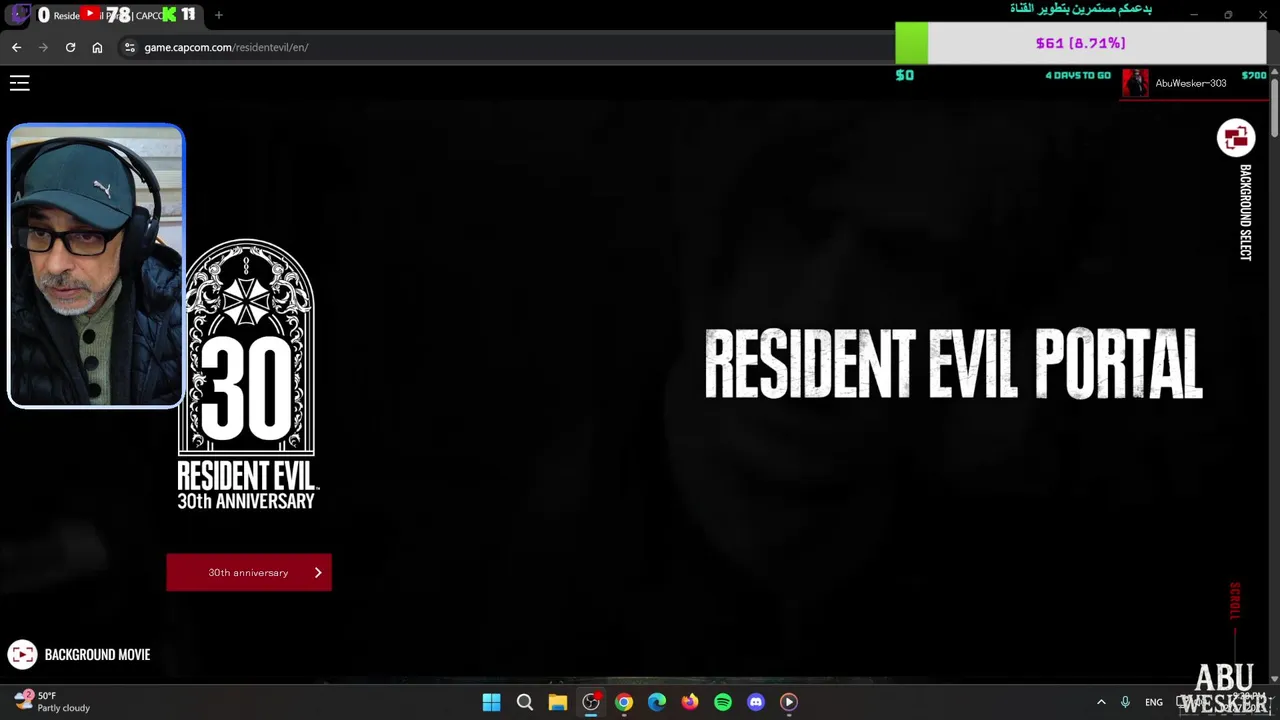Launch Microsoft Edge from the taskbar
This screenshot has width=1280, height=720.
[657, 702]
